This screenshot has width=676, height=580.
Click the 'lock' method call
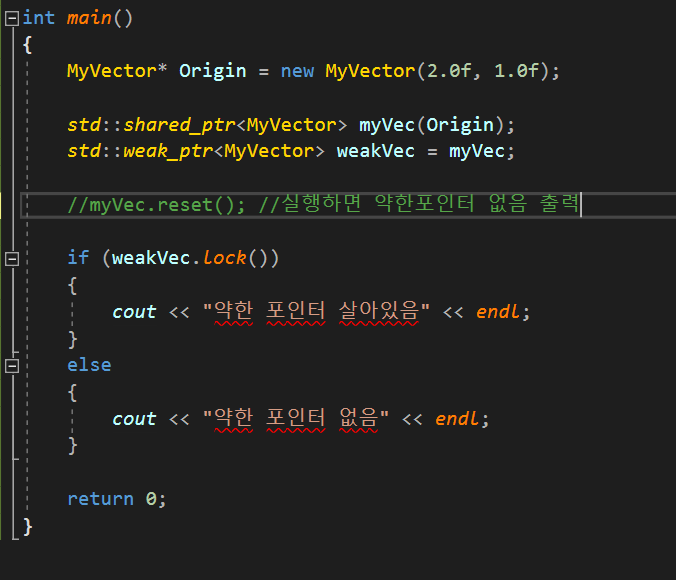224,258
